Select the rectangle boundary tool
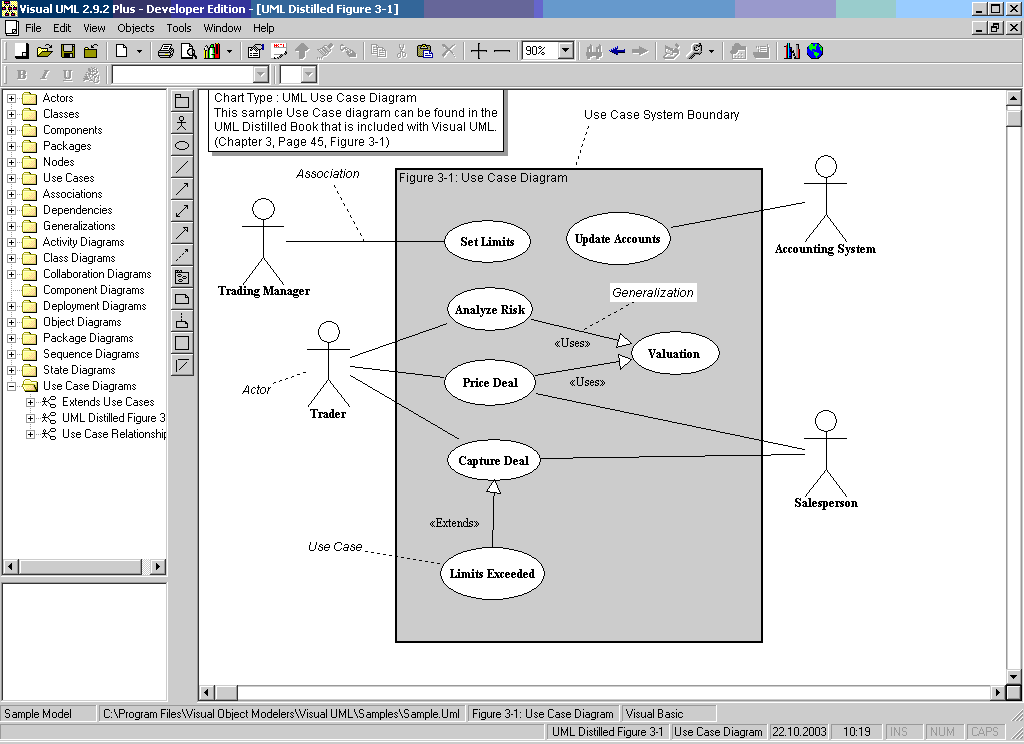The width and height of the screenshot is (1024, 744). coord(182,343)
